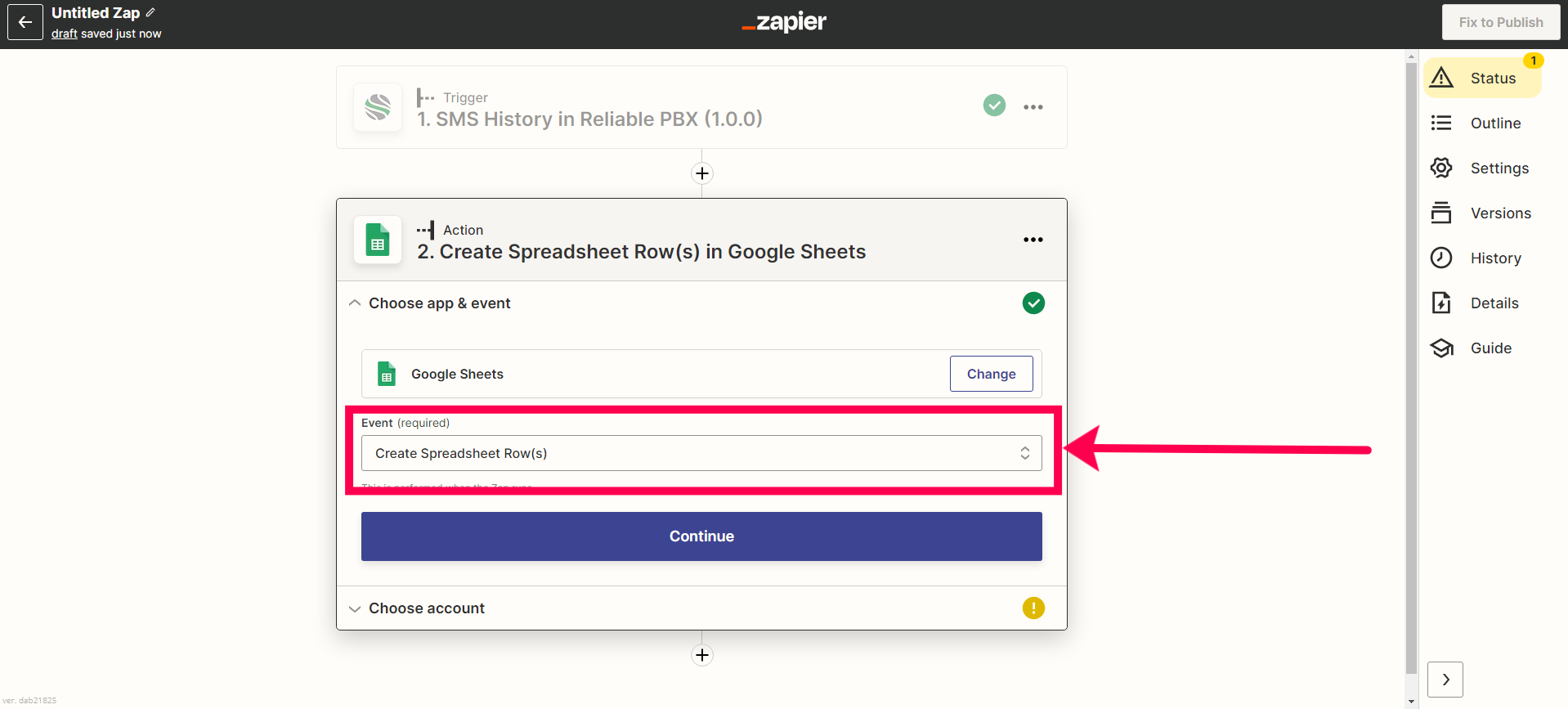Collapse the Choose app & event section

click(355, 303)
